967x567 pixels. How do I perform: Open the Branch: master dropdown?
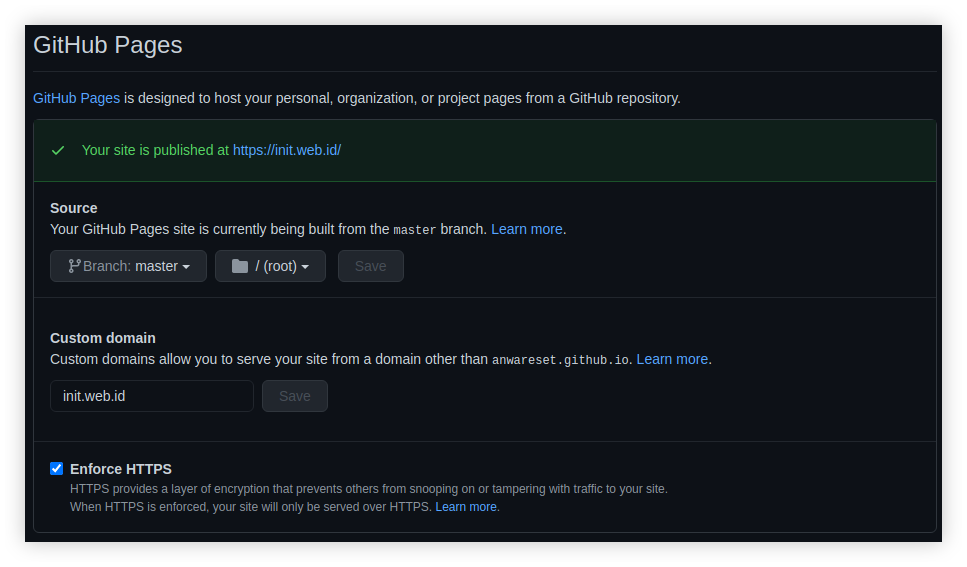tap(128, 266)
